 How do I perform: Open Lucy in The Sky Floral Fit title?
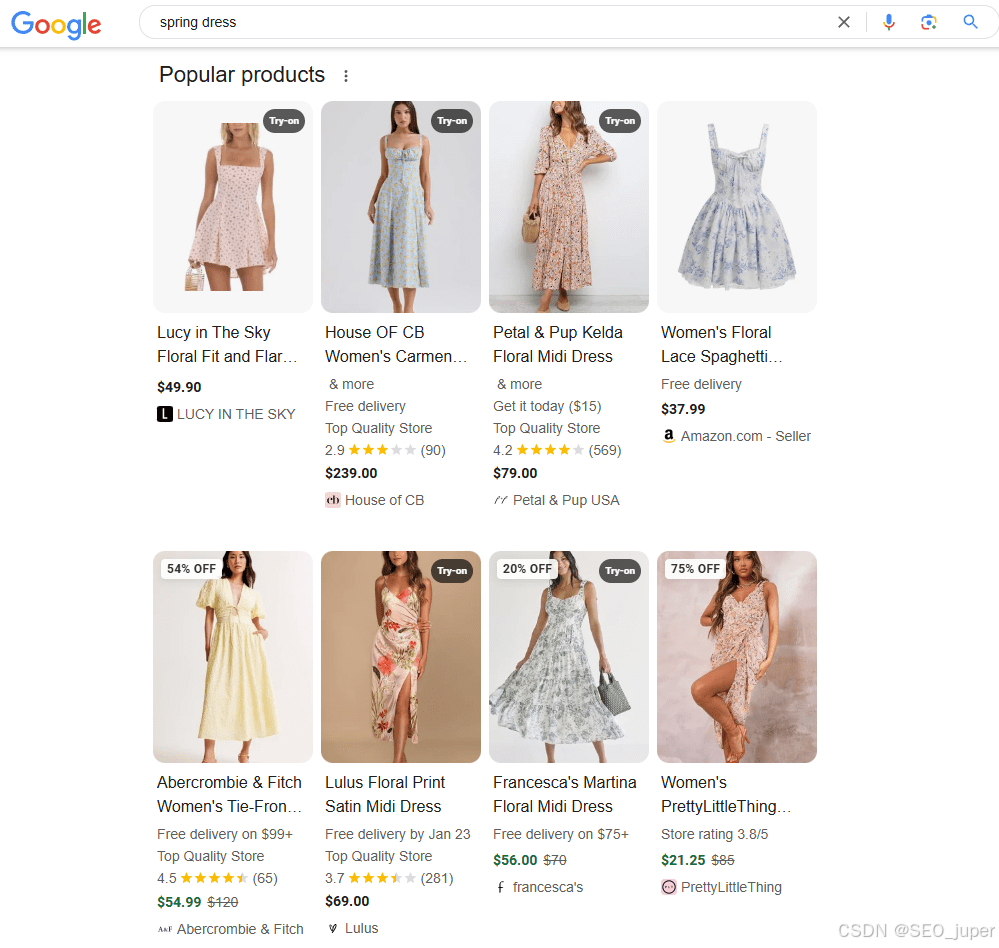[x=227, y=344]
